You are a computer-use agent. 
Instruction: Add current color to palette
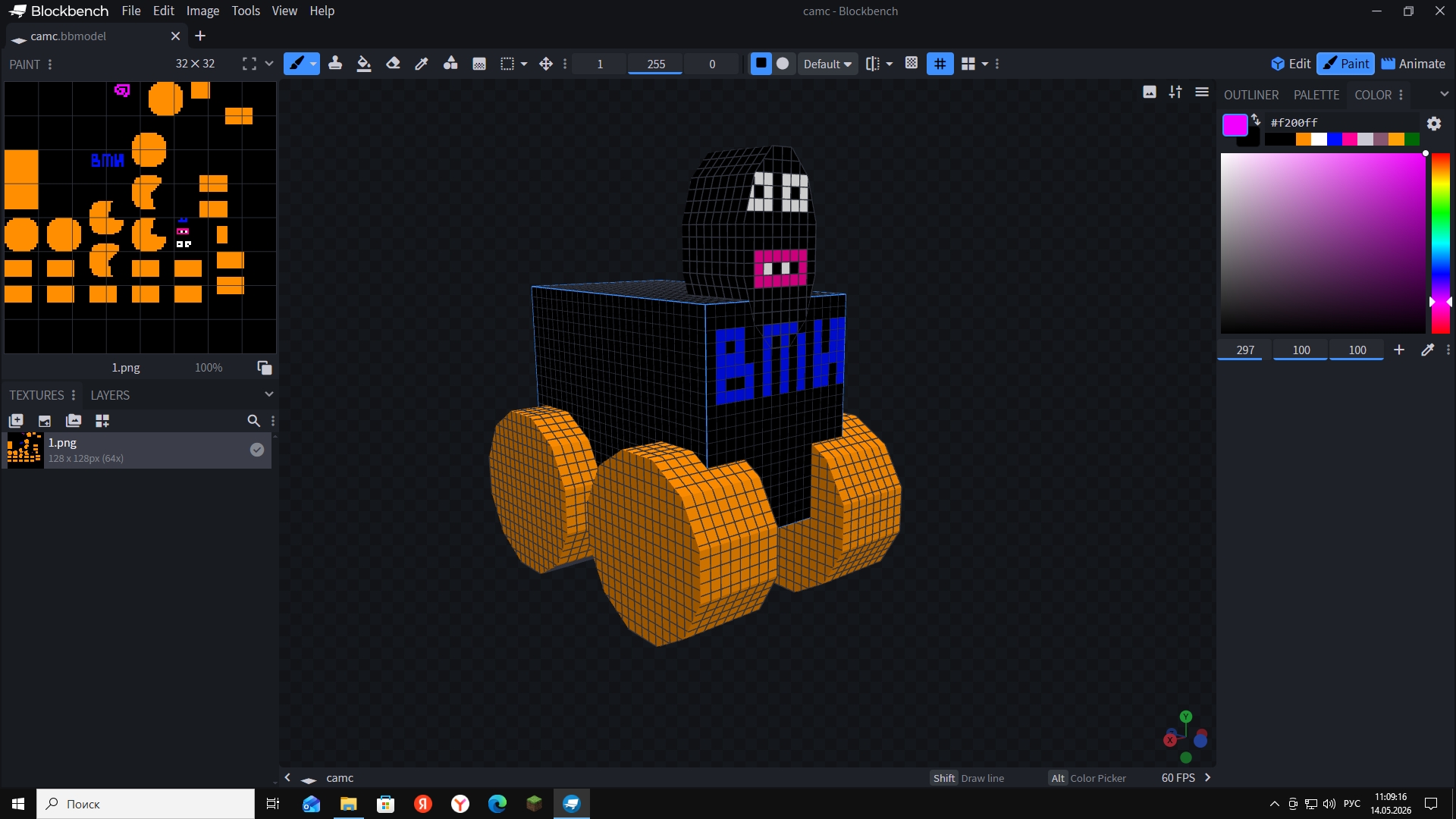coord(1399,350)
